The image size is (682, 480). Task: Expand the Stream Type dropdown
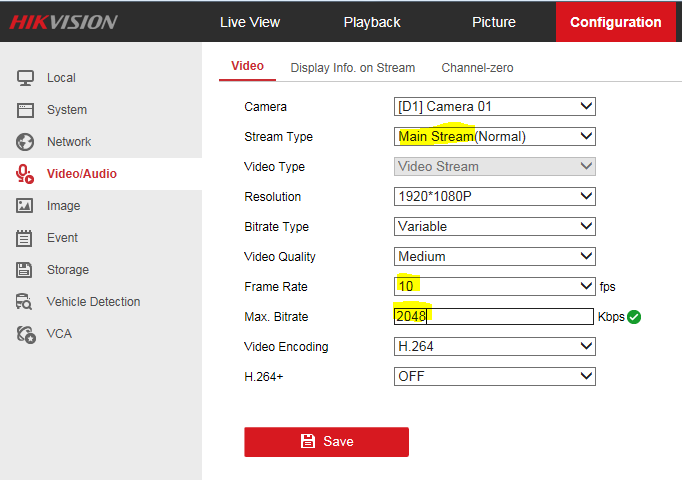[495, 136]
